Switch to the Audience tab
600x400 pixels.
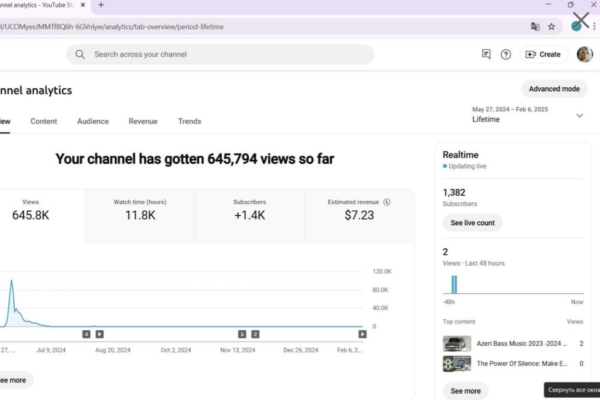(x=93, y=121)
